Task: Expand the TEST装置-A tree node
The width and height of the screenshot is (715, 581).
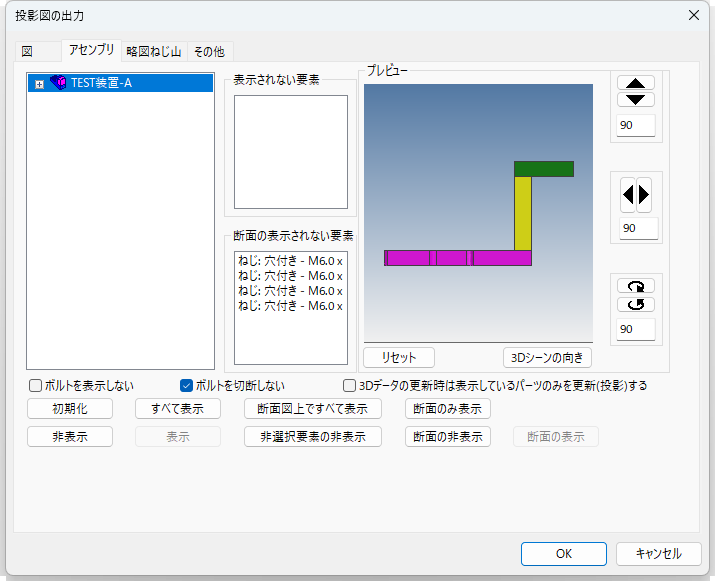Action: click(39, 84)
